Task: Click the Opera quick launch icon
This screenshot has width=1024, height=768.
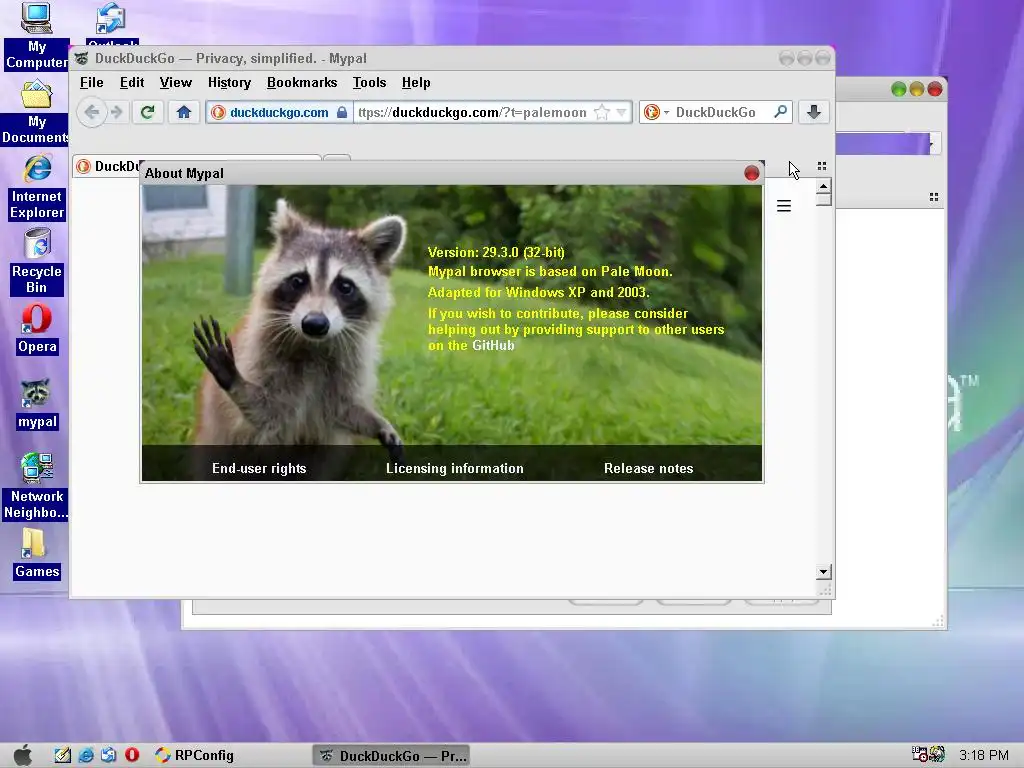Action: tap(132, 755)
